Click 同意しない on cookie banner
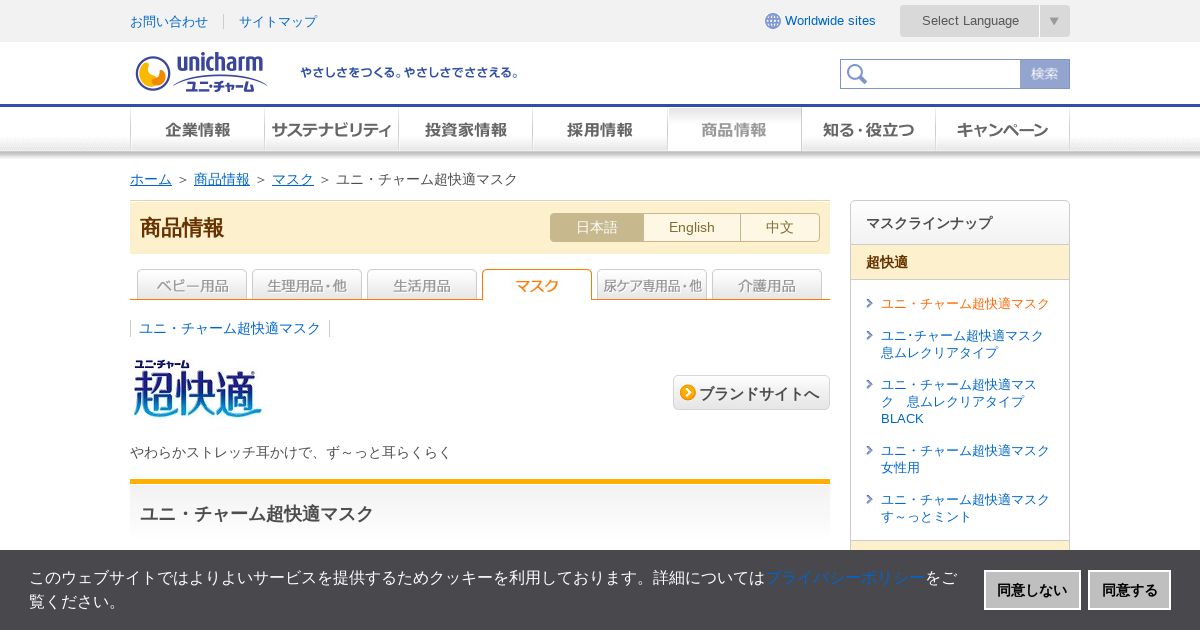The height and width of the screenshot is (630, 1200). pyautogui.click(x=1032, y=590)
